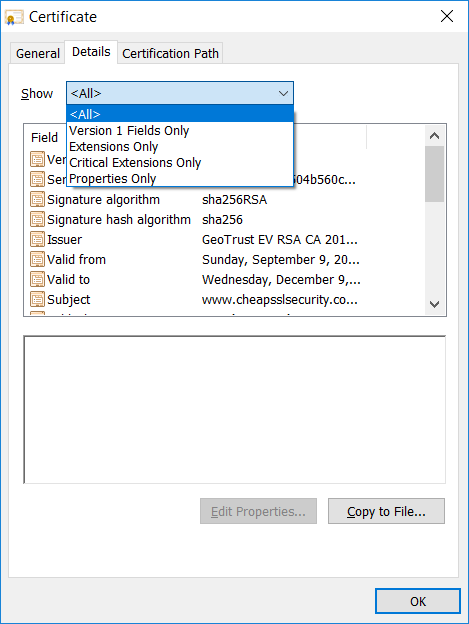This screenshot has height=624, width=469.
Task: Click the Signature algorithm field icon
Action: pyautogui.click(x=37, y=199)
